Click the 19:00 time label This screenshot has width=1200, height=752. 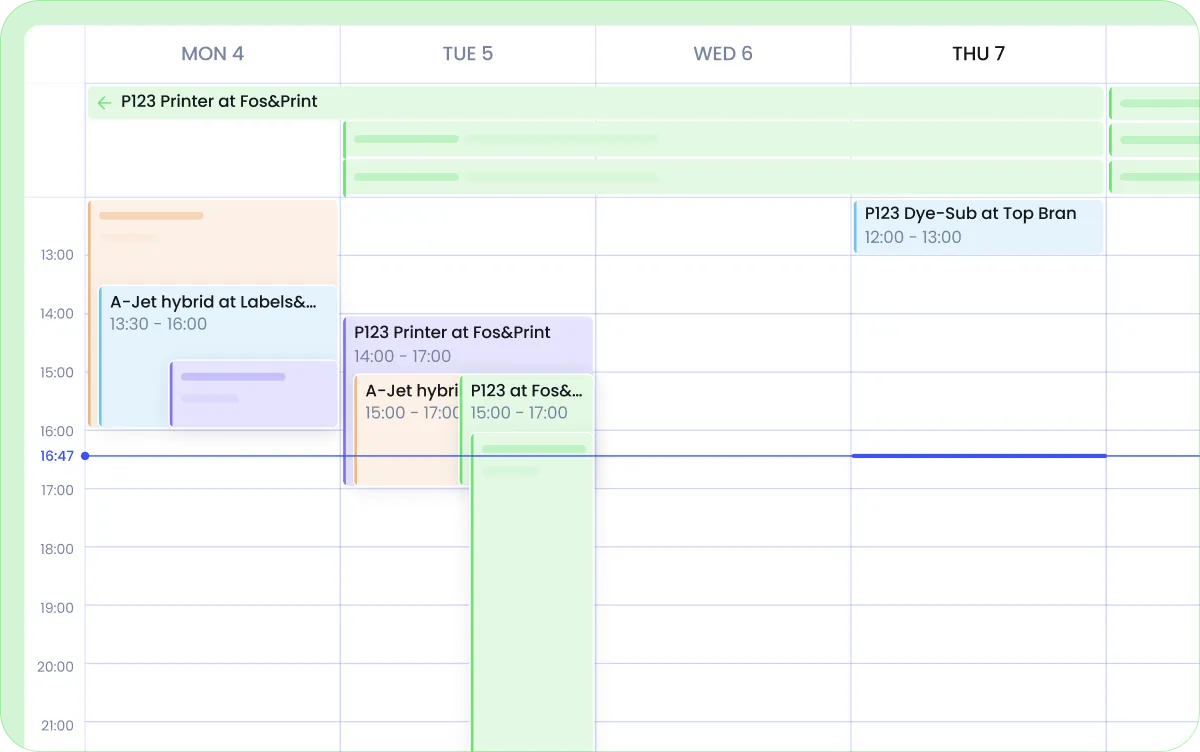57,608
